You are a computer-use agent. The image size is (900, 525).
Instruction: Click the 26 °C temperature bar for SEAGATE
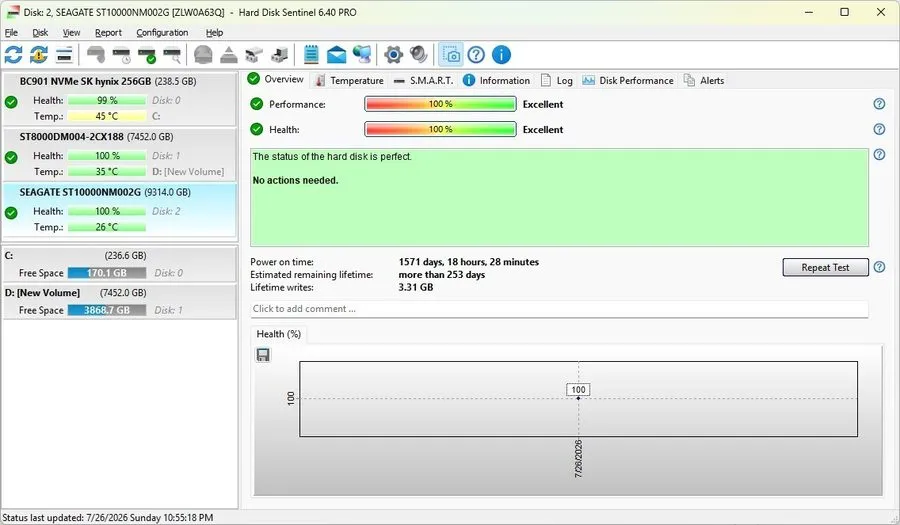(x=107, y=227)
